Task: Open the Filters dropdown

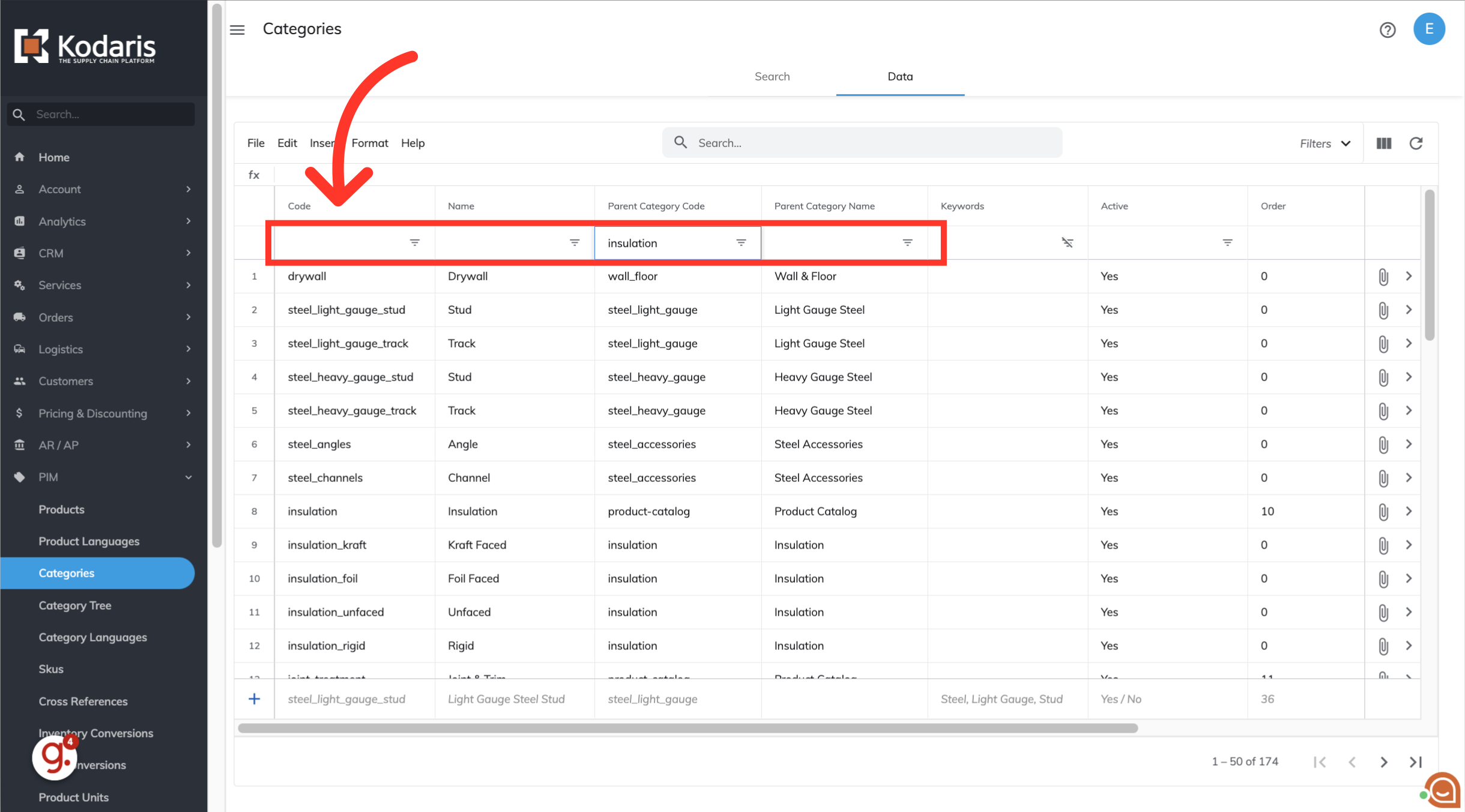Action: [1325, 143]
